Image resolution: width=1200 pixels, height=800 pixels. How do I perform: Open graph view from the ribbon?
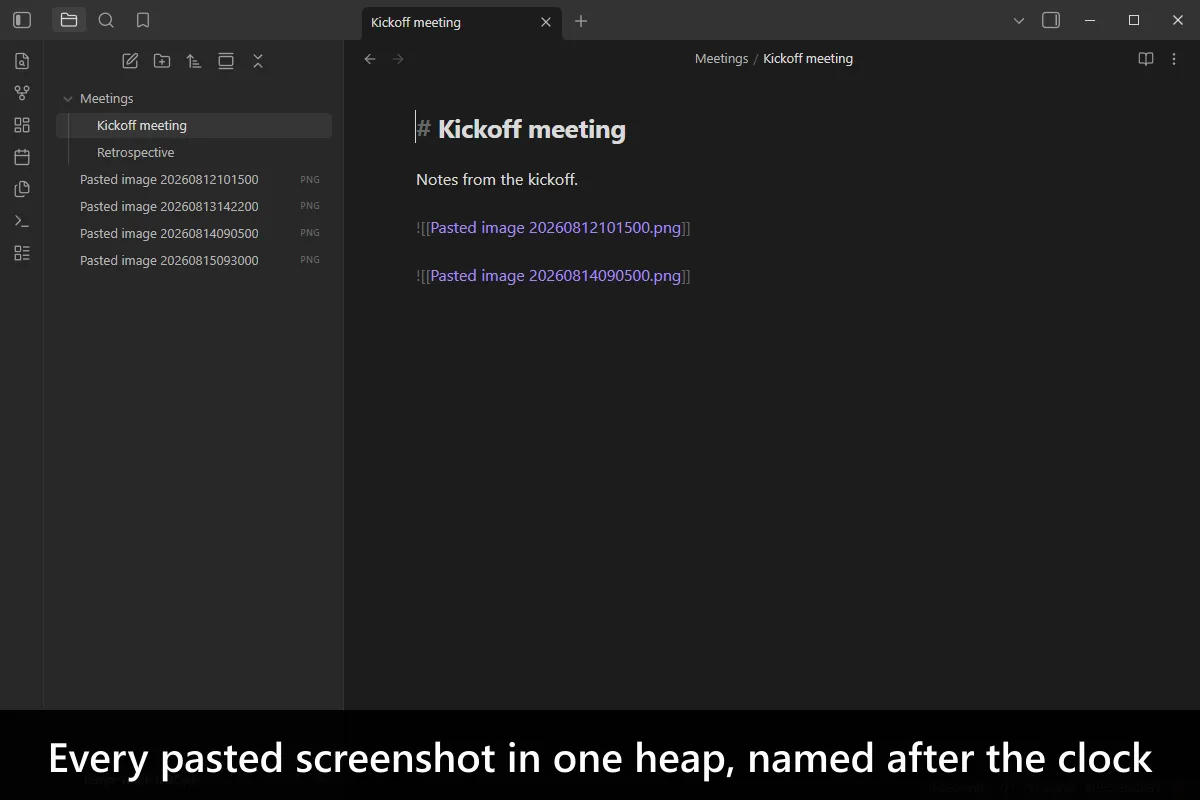(22, 93)
